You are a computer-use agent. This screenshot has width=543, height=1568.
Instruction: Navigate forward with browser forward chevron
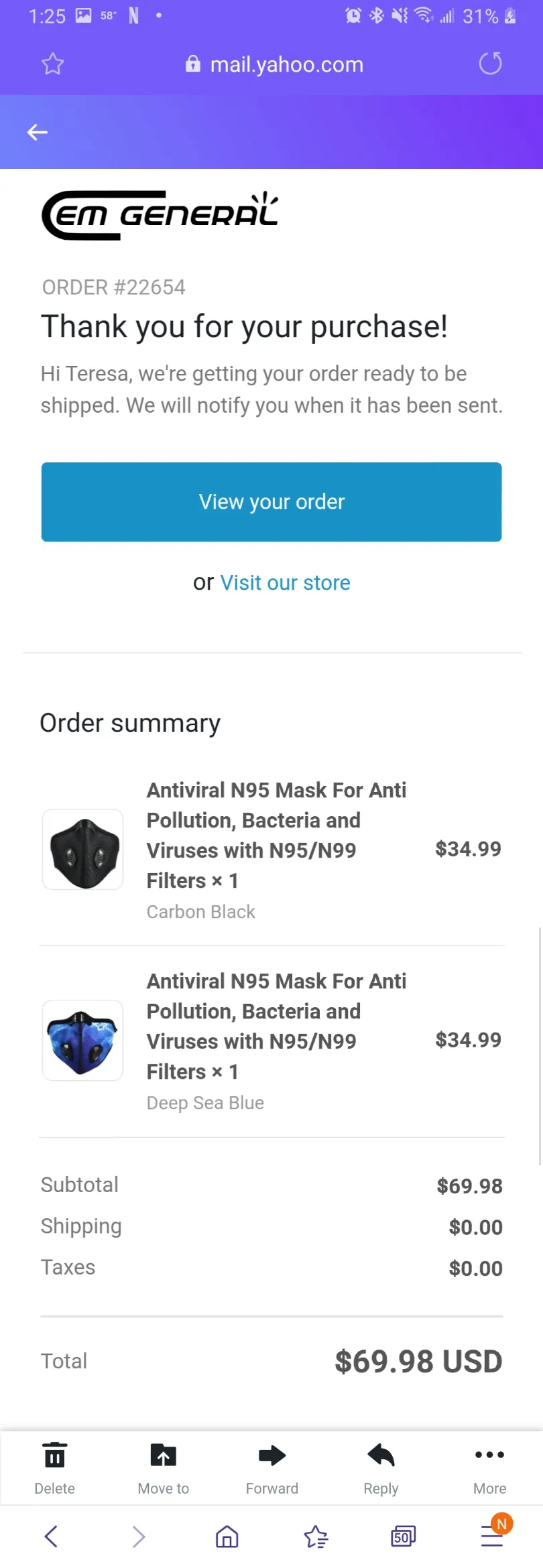click(x=138, y=1537)
